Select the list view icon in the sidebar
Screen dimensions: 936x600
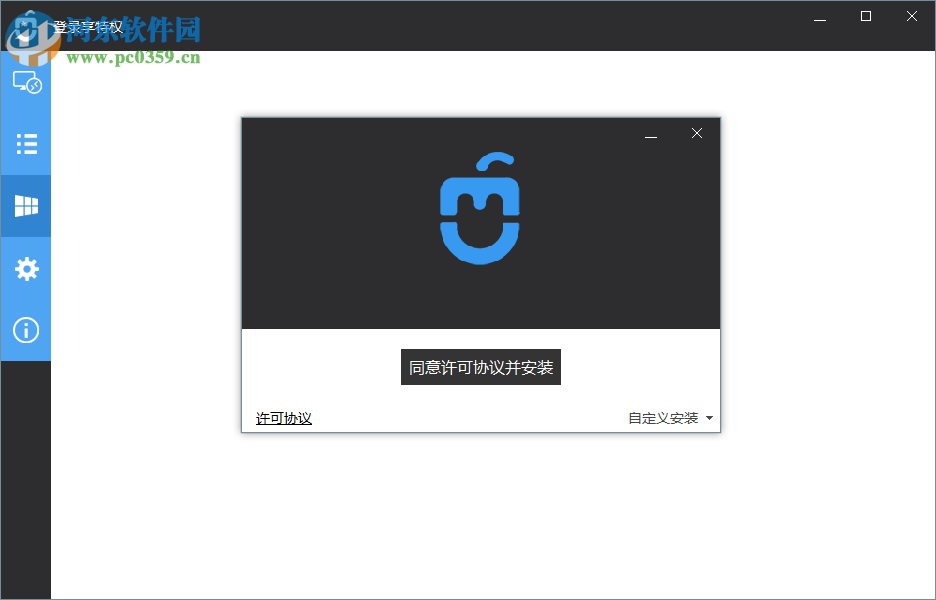tap(25, 144)
